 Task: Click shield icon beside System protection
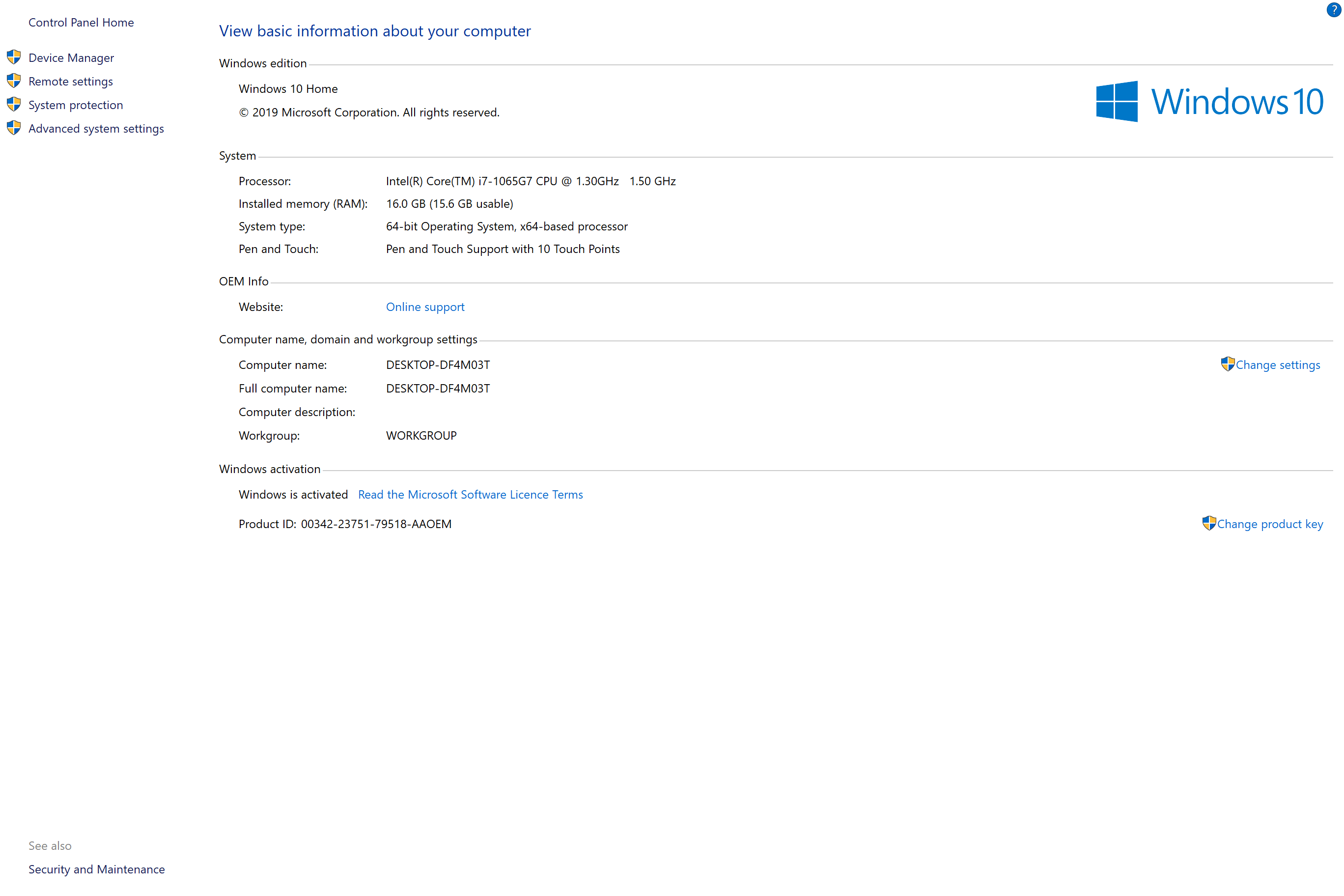[x=14, y=105]
